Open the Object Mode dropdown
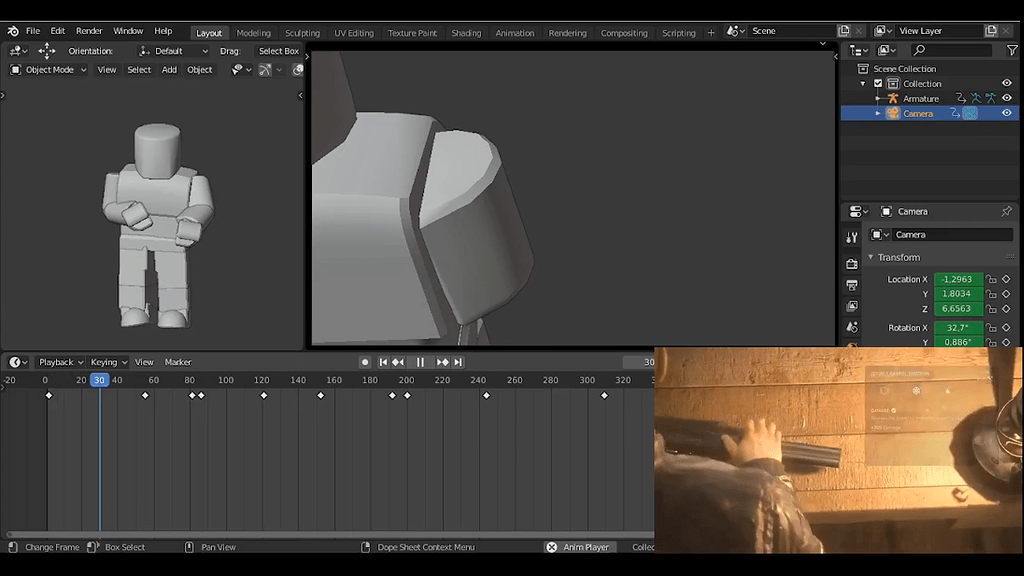1024x576 pixels. (48, 70)
